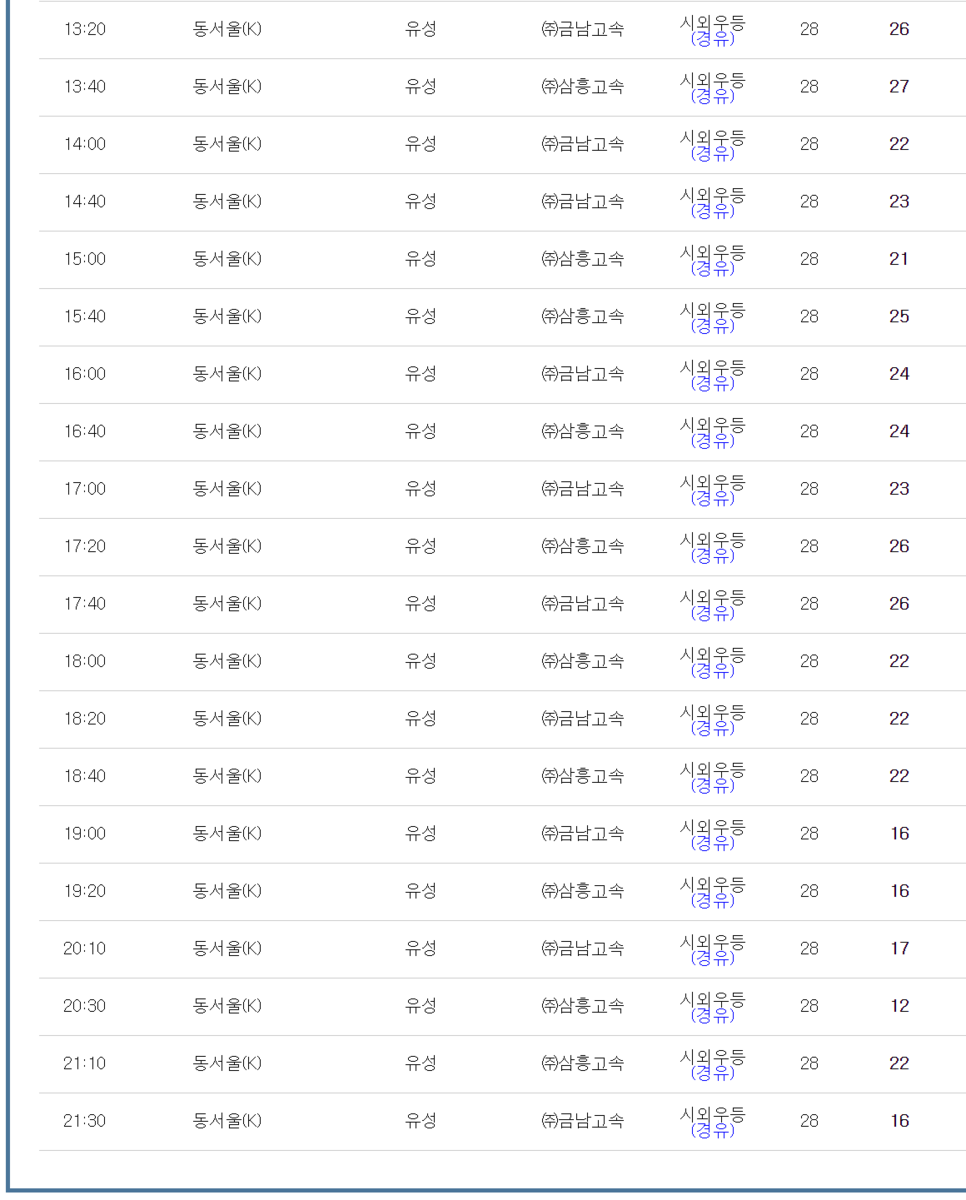Open the (경유) link for the 17:00 bus
This screenshot has height=1200, width=966.
712,499
